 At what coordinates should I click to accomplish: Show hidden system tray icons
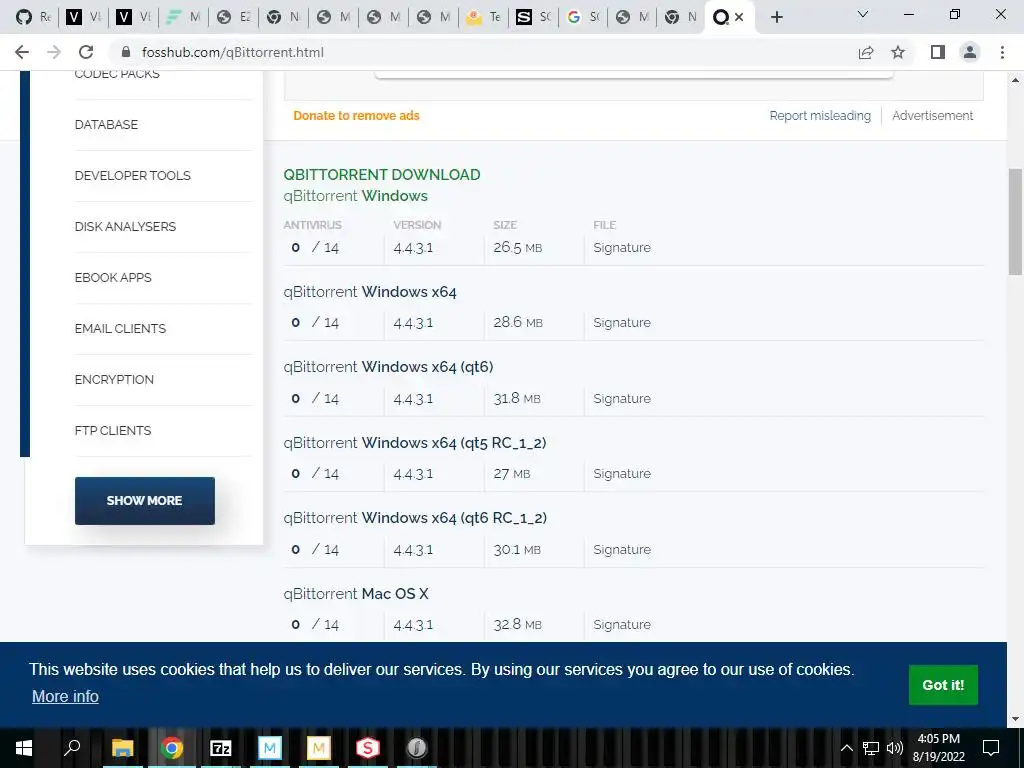point(846,748)
